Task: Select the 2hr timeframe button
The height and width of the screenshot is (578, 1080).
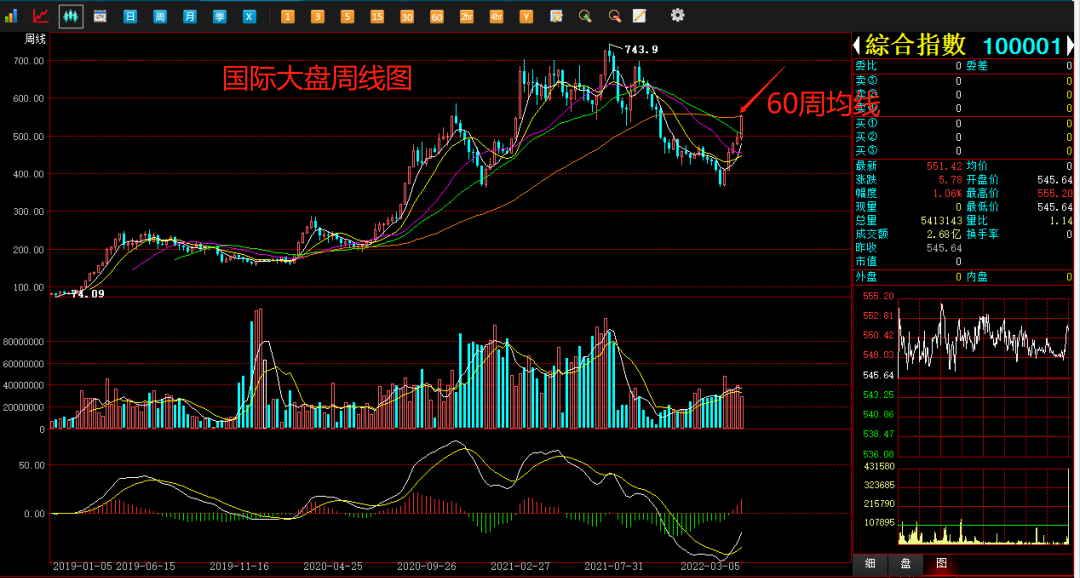Action: coord(466,16)
